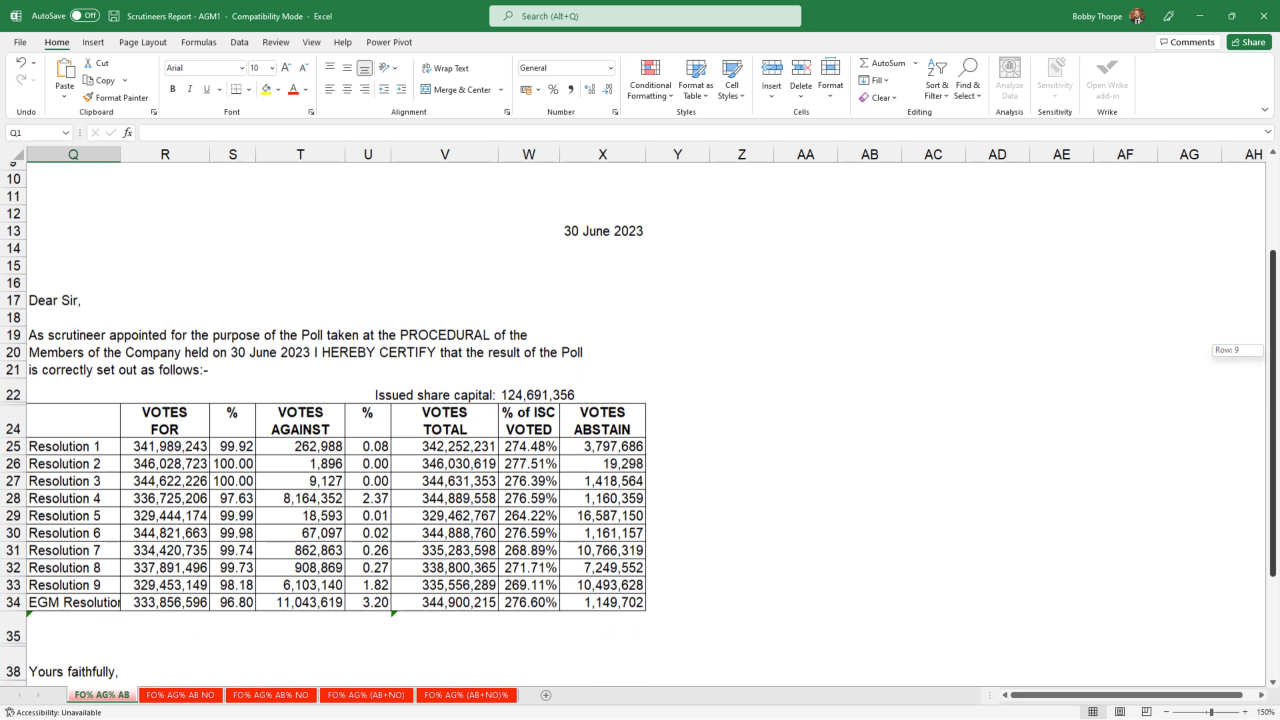Open the Name Box dropdown arrow
Image resolution: width=1280 pixels, height=720 pixels.
(67, 133)
